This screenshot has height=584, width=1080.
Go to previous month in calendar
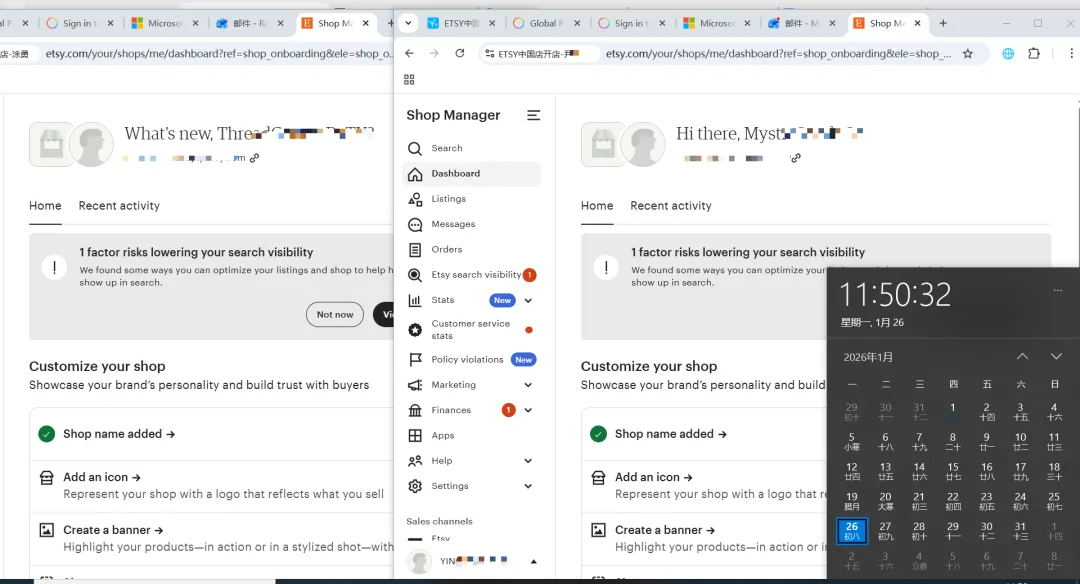pos(1022,357)
